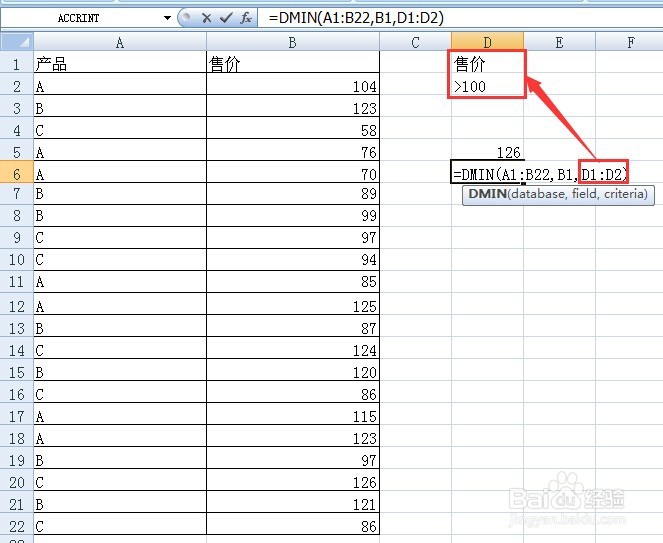The height and width of the screenshot is (543, 663).
Task: Click the Name Box showing ACCRINT
Action: [x=80, y=18]
